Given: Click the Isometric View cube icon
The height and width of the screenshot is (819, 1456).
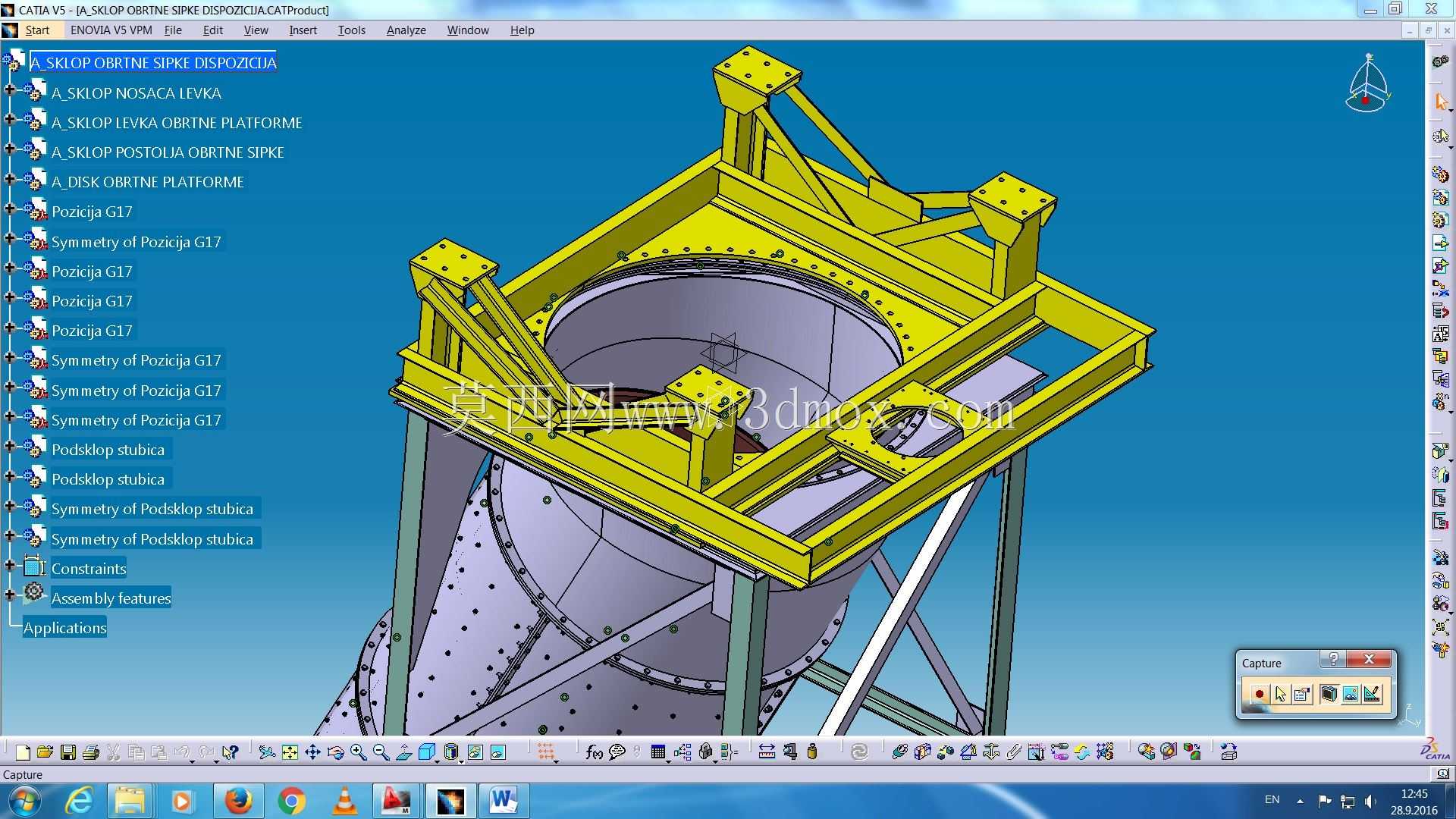Looking at the screenshot, I should [x=427, y=752].
